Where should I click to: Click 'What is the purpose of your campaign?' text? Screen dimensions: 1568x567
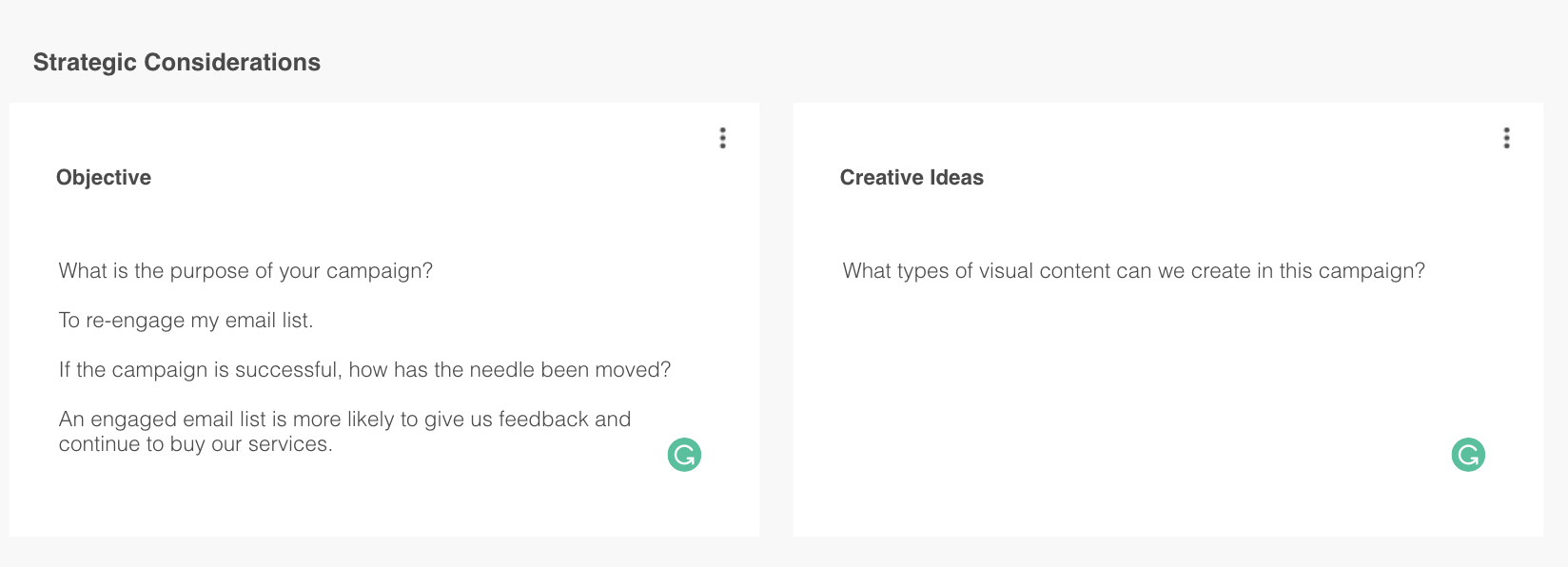[x=245, y=271]
